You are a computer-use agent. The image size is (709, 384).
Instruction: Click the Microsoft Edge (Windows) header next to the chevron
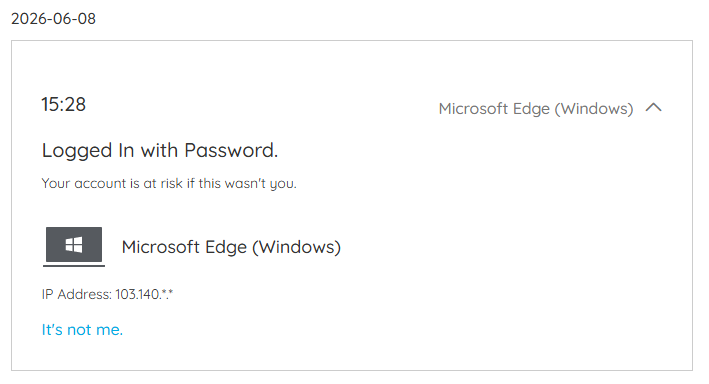coord(536,109)
